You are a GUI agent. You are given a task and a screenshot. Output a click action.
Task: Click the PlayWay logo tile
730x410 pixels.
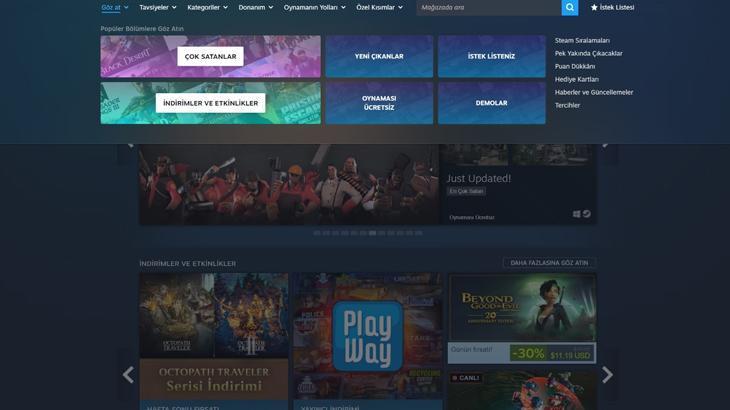coord(367,337)
